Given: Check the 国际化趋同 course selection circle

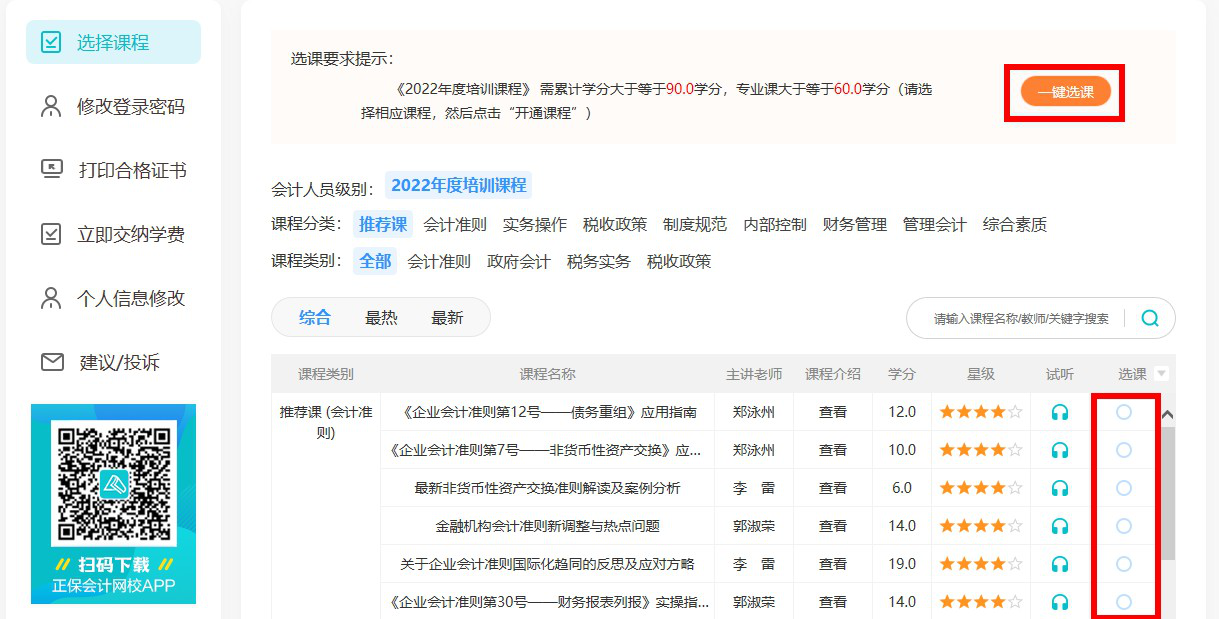Looking at the screenshot, I should pyautogui.click(x=1124, y=563).
